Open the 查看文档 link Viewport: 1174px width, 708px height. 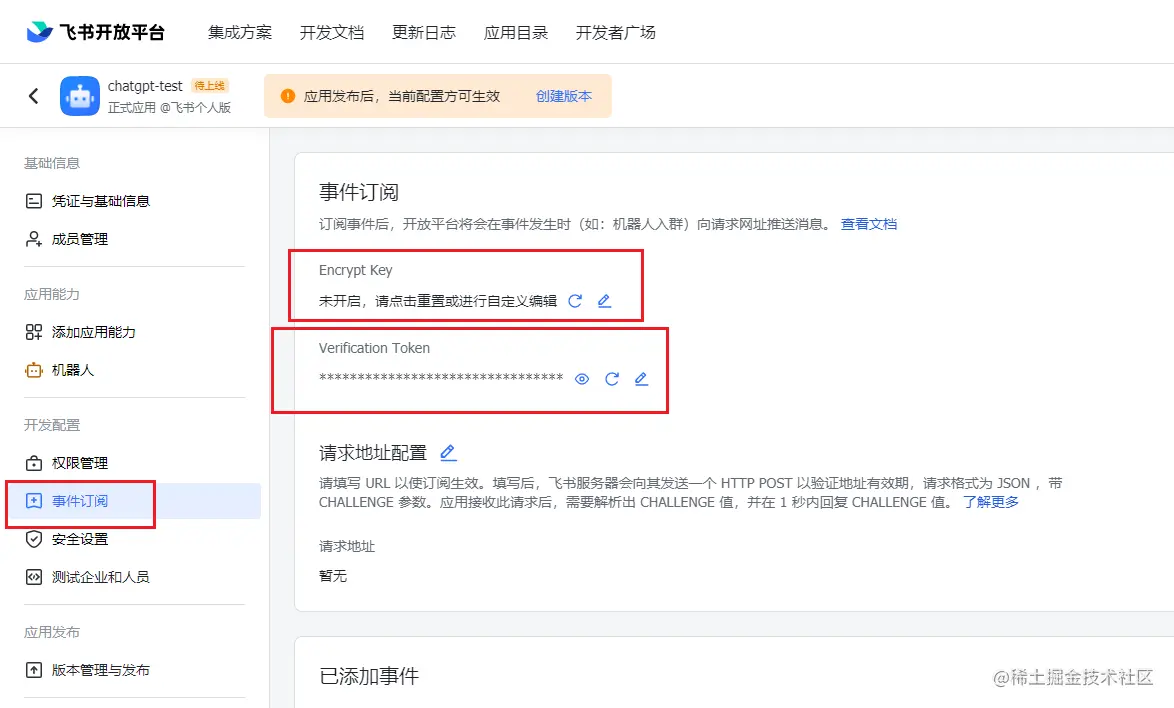(x=869, y=224)
